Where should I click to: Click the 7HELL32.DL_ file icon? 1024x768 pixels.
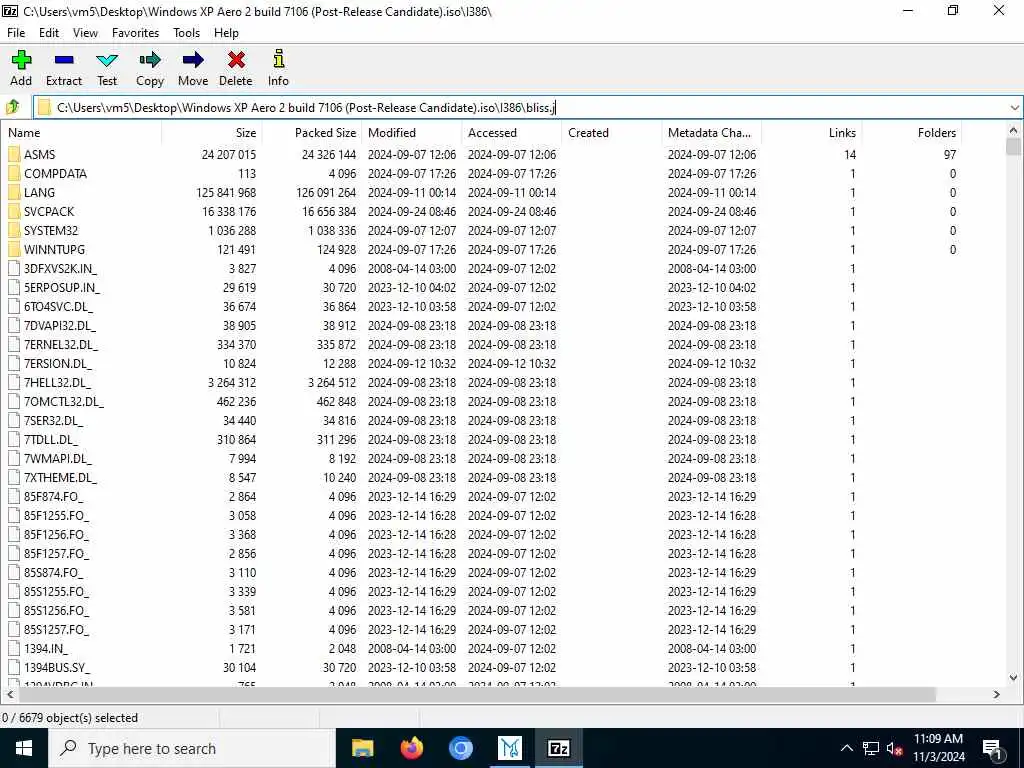(x=14, y=383)
